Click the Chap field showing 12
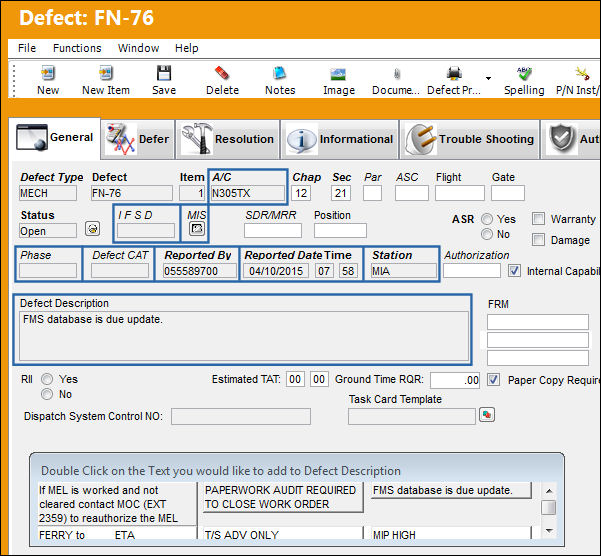Screen dimensions: 601x556 [301, 193]
